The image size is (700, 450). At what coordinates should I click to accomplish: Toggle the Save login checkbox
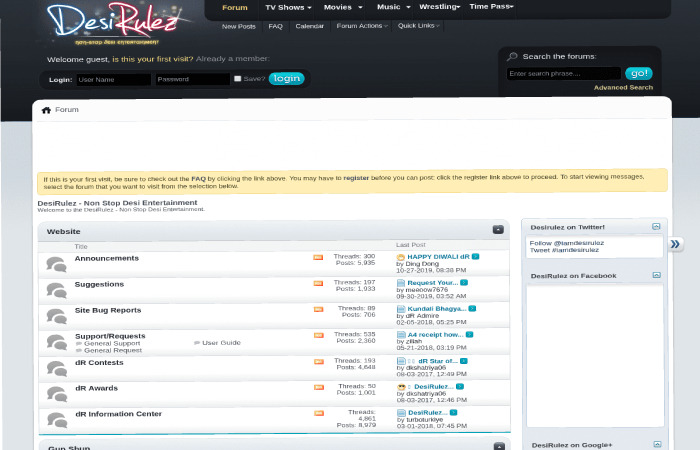coord(238,79)
